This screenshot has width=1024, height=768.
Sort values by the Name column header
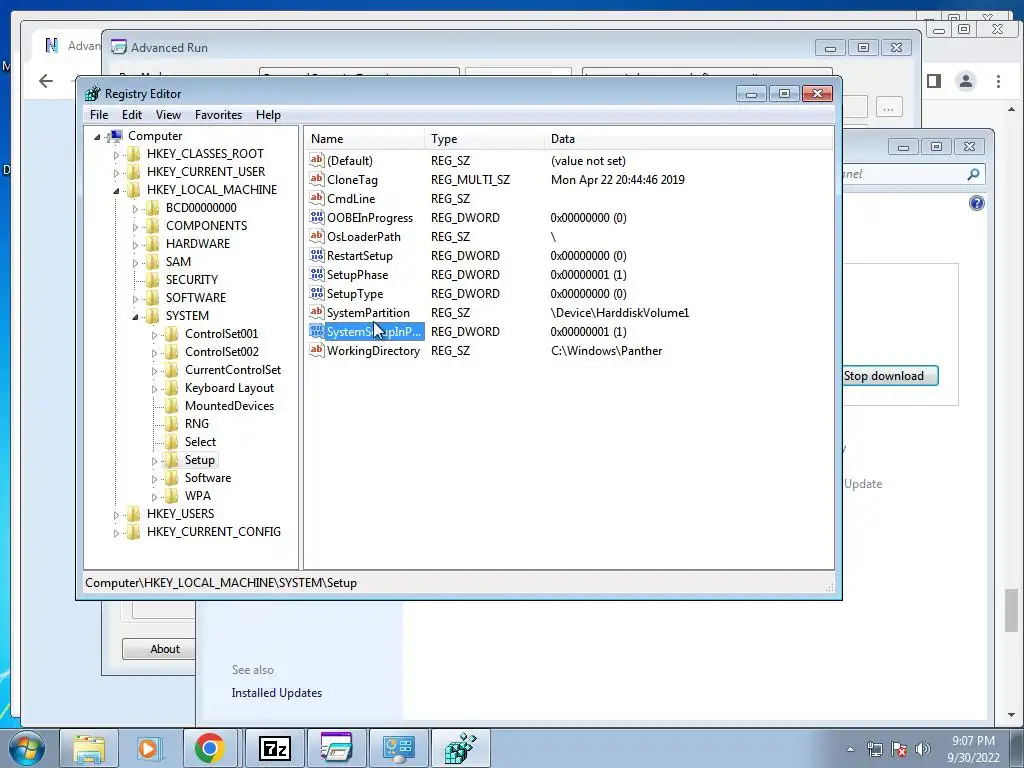[365, 139]
